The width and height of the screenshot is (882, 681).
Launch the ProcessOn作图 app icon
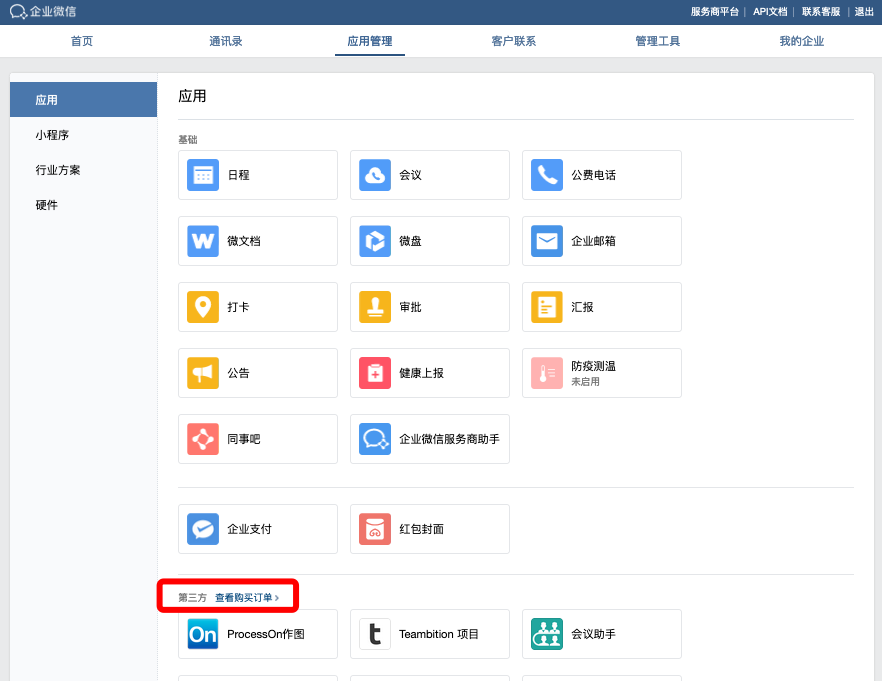tap(203, 634)
